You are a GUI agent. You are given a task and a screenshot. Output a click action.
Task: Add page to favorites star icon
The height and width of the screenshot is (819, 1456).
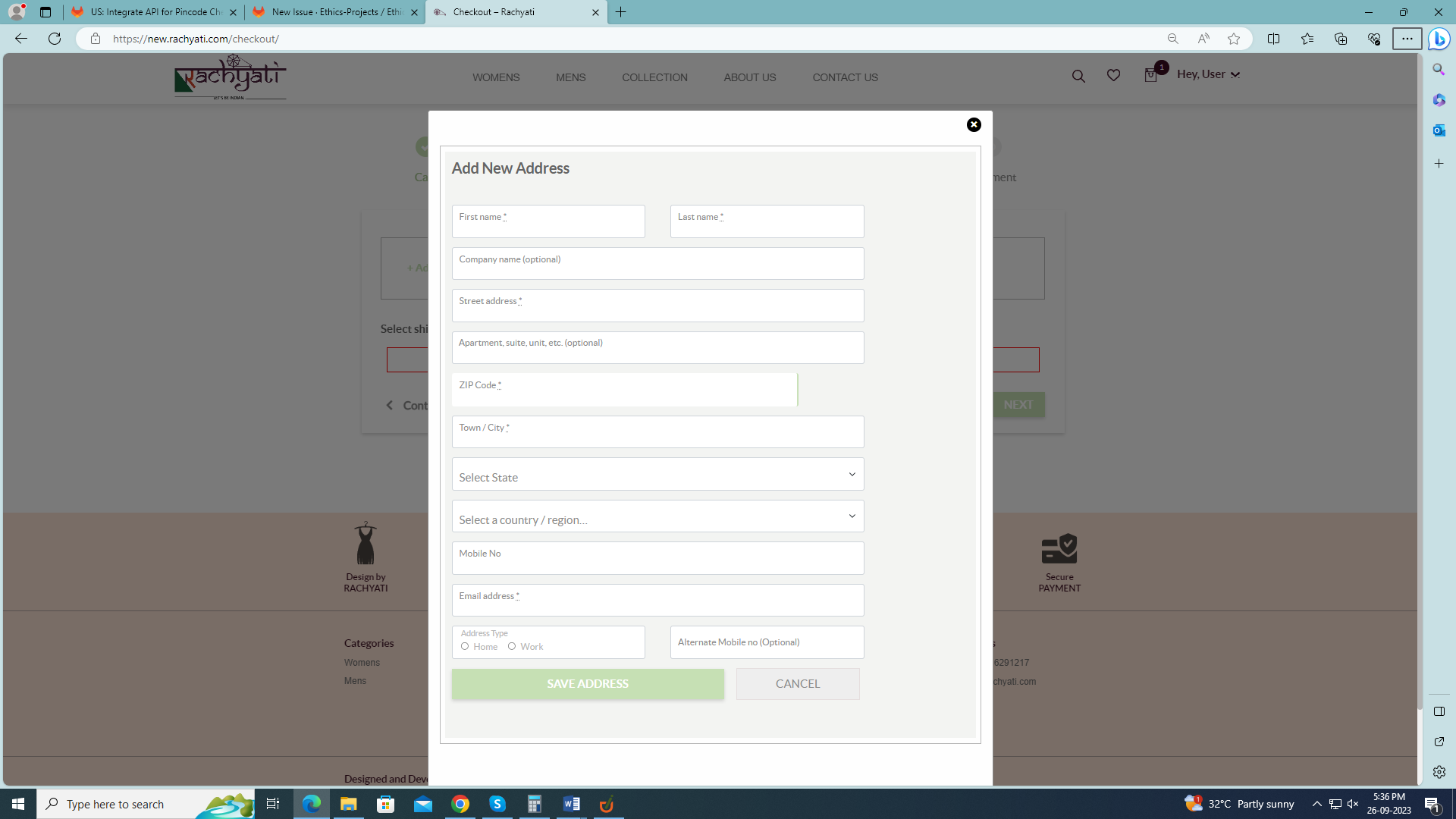tap(1234, 39)
